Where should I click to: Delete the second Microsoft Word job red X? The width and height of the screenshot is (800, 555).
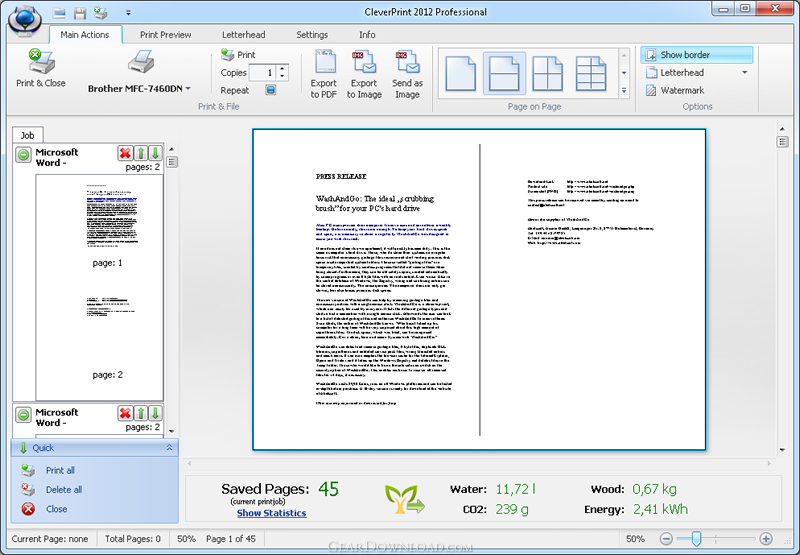[125, 413]
